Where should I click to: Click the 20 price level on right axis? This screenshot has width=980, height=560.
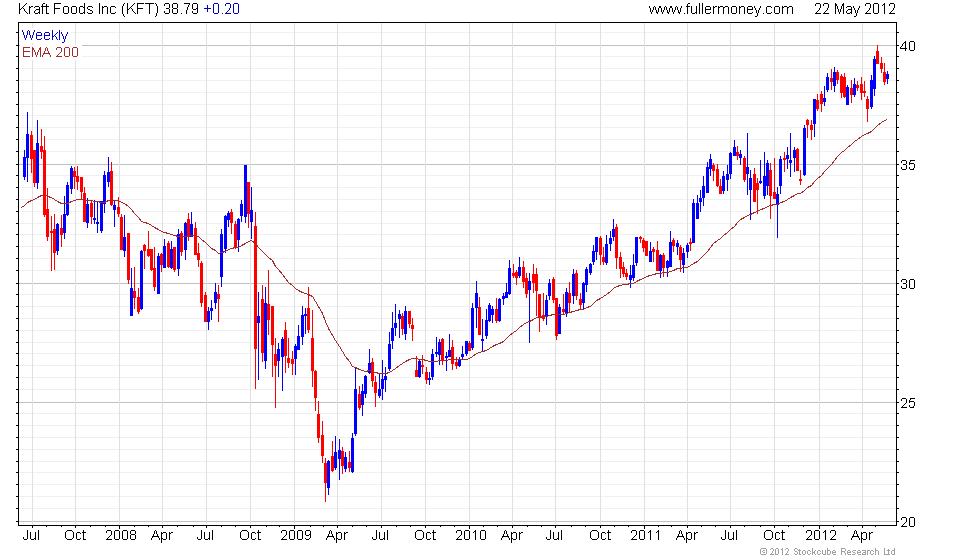coord(908,522)
